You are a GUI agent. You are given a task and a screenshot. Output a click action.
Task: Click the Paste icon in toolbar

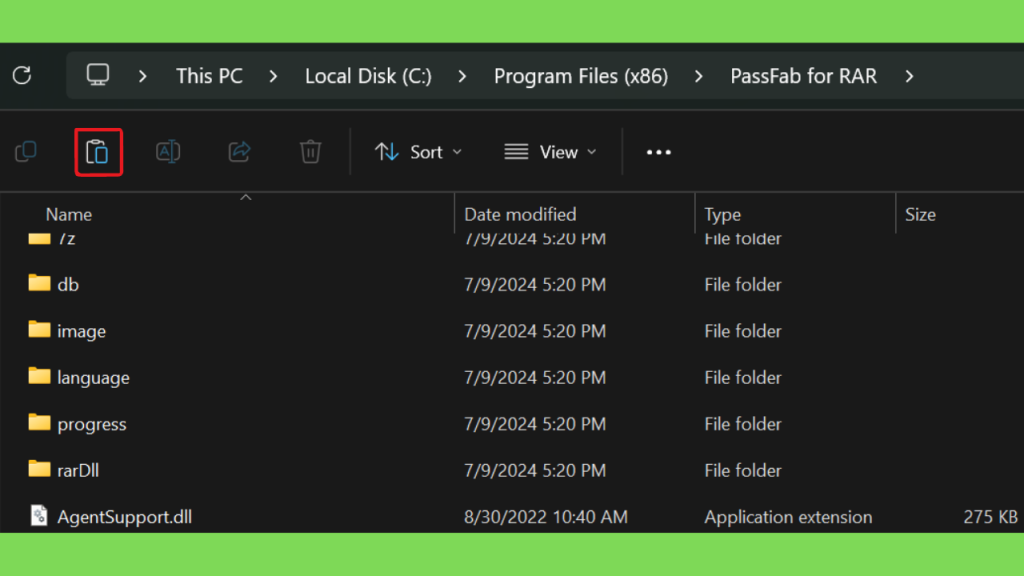tap(98, 152)
